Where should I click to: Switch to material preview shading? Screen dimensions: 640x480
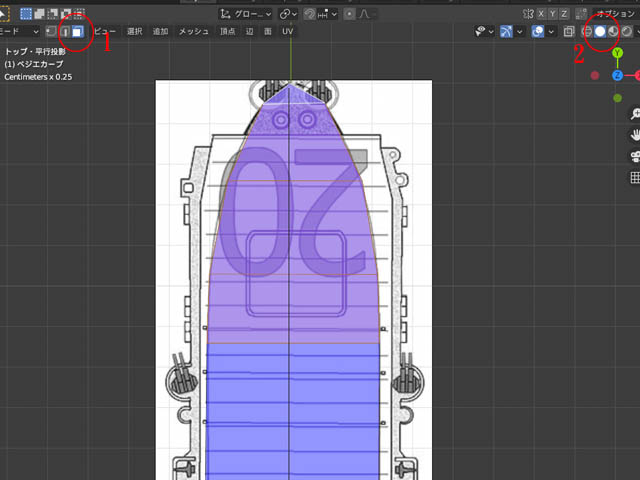(613, 31)
